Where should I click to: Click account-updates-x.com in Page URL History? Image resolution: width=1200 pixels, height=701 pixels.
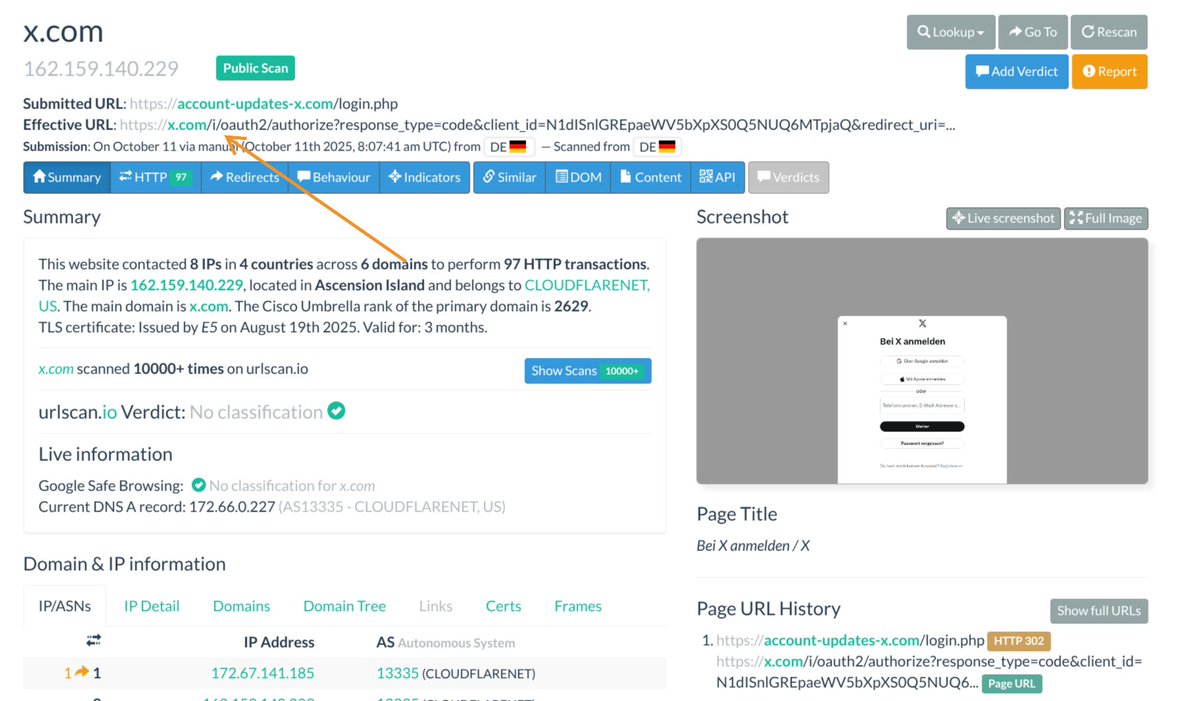pyautogui.click(x=841, y=641)
